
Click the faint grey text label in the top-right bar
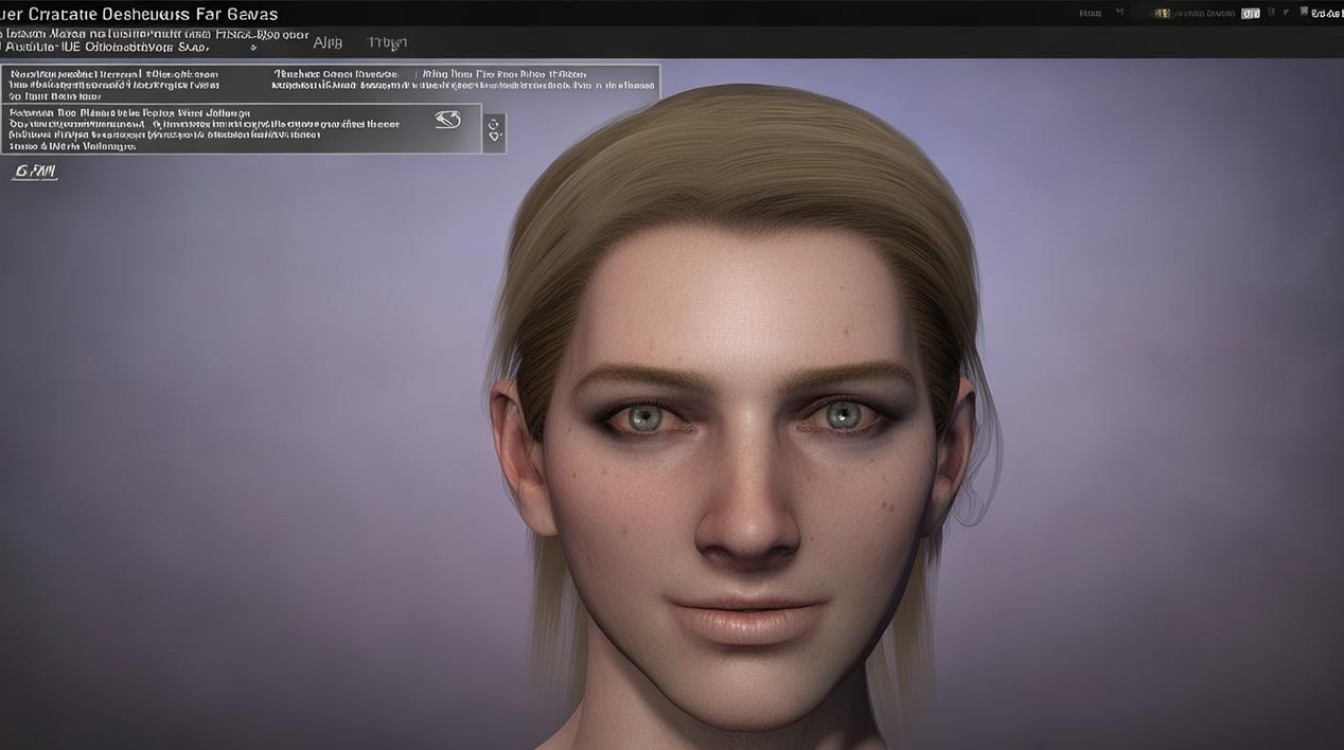coord(1205,14)
